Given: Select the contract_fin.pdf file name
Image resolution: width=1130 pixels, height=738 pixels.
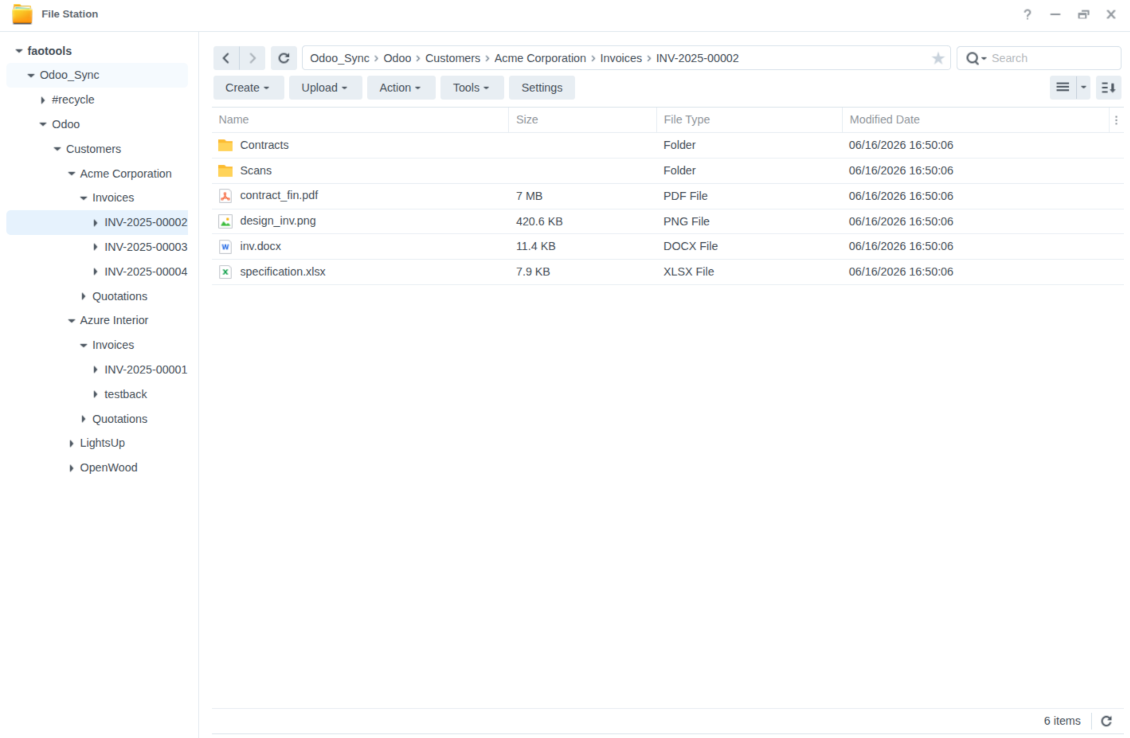Looking at the screenshot, I should click(279, 195).
